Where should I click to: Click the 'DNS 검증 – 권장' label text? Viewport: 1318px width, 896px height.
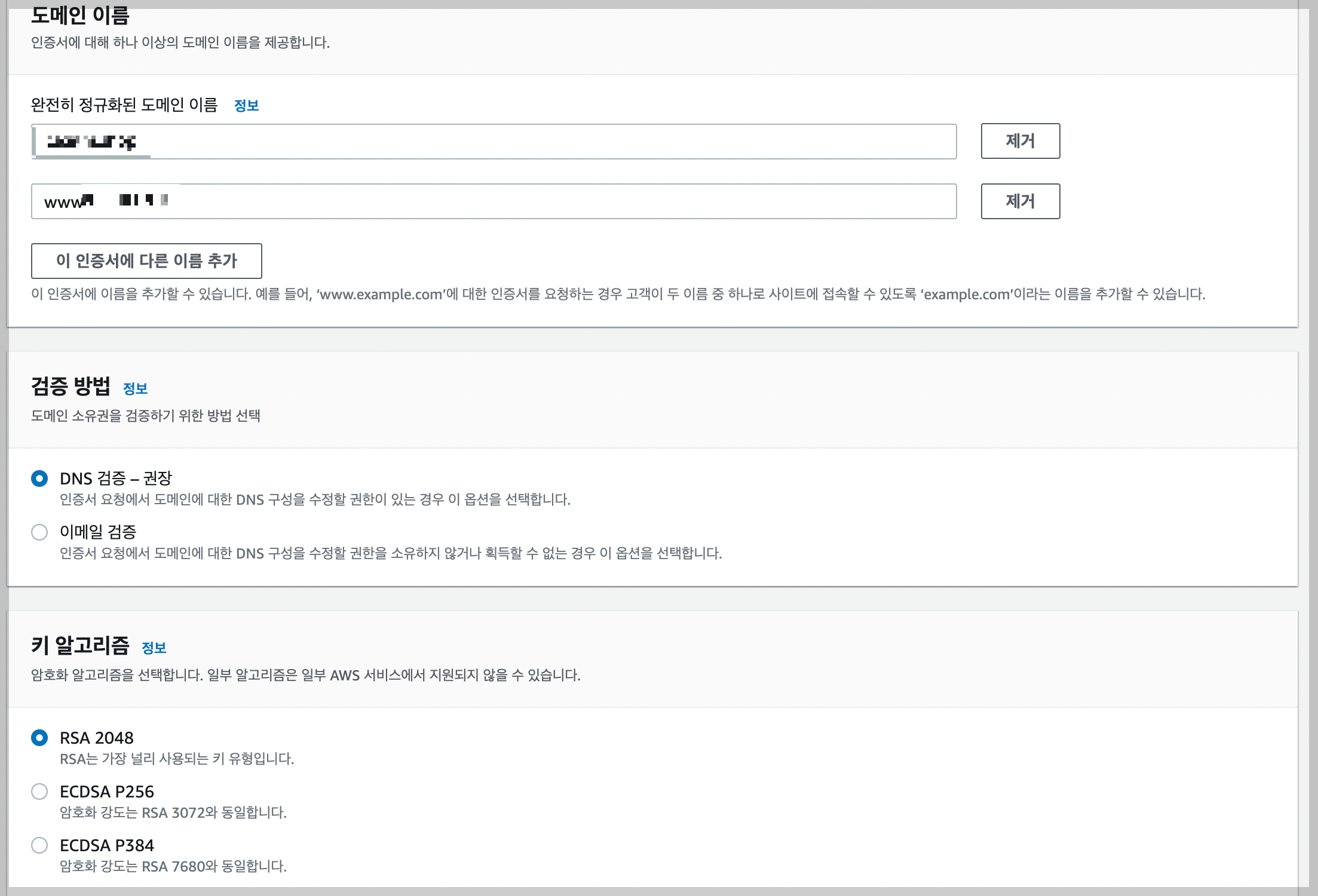[x=116, y=478]
